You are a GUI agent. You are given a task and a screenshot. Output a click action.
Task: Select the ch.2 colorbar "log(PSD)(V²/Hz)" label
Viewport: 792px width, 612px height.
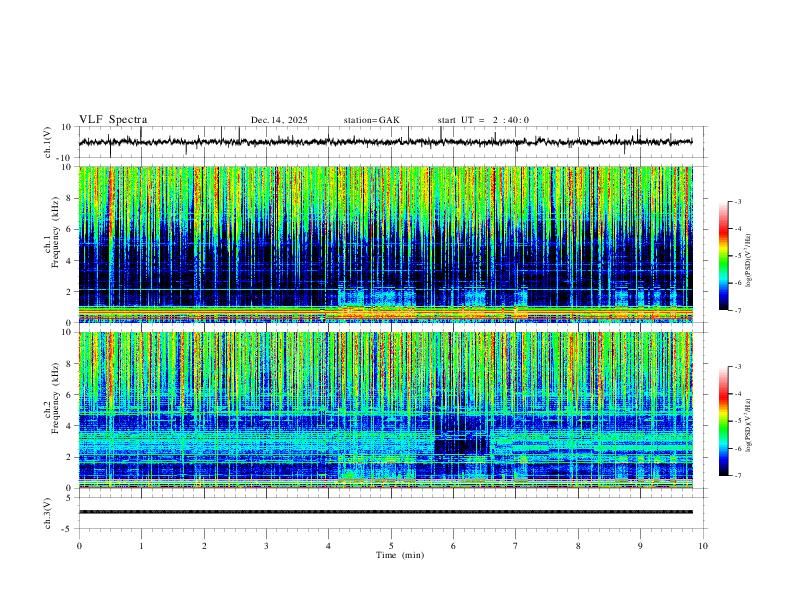749,425
